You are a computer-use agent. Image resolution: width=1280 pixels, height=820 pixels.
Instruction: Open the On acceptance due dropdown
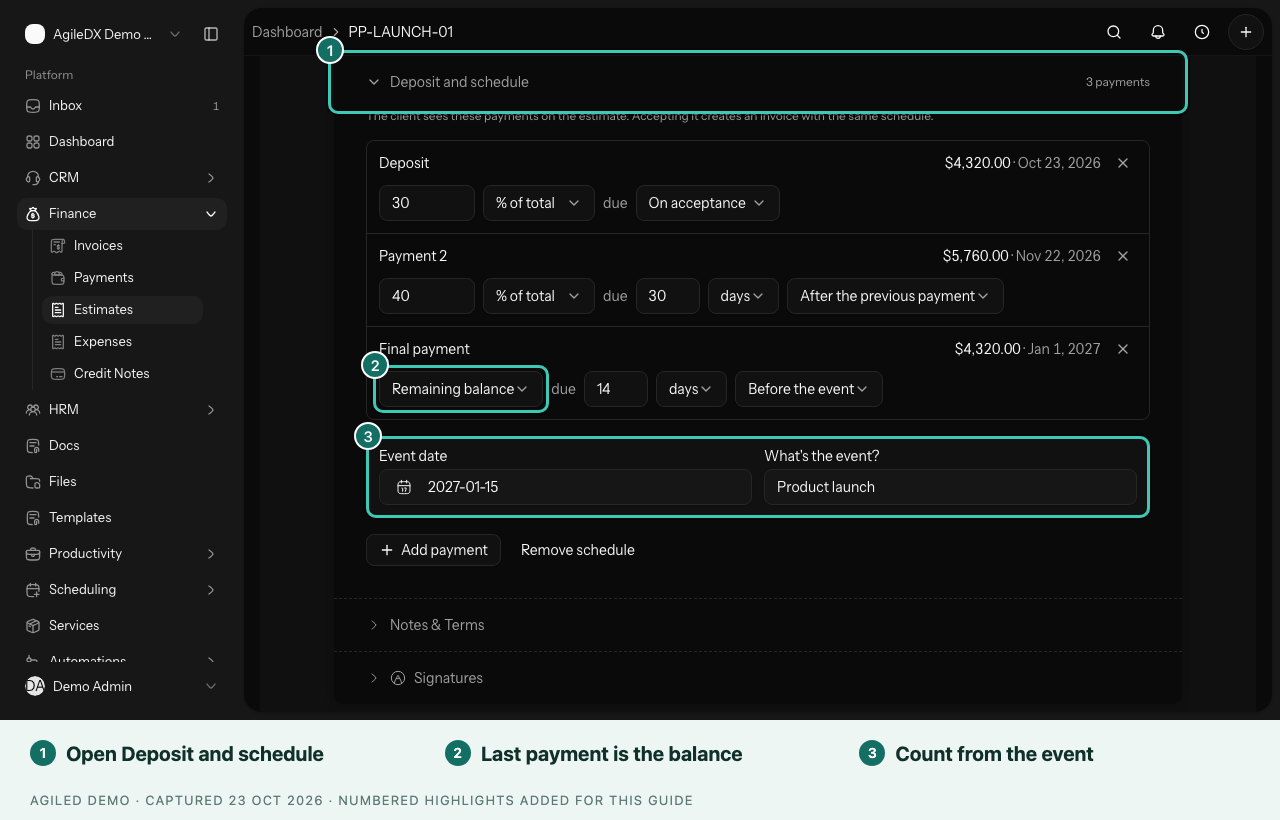(x=708, y=203)
